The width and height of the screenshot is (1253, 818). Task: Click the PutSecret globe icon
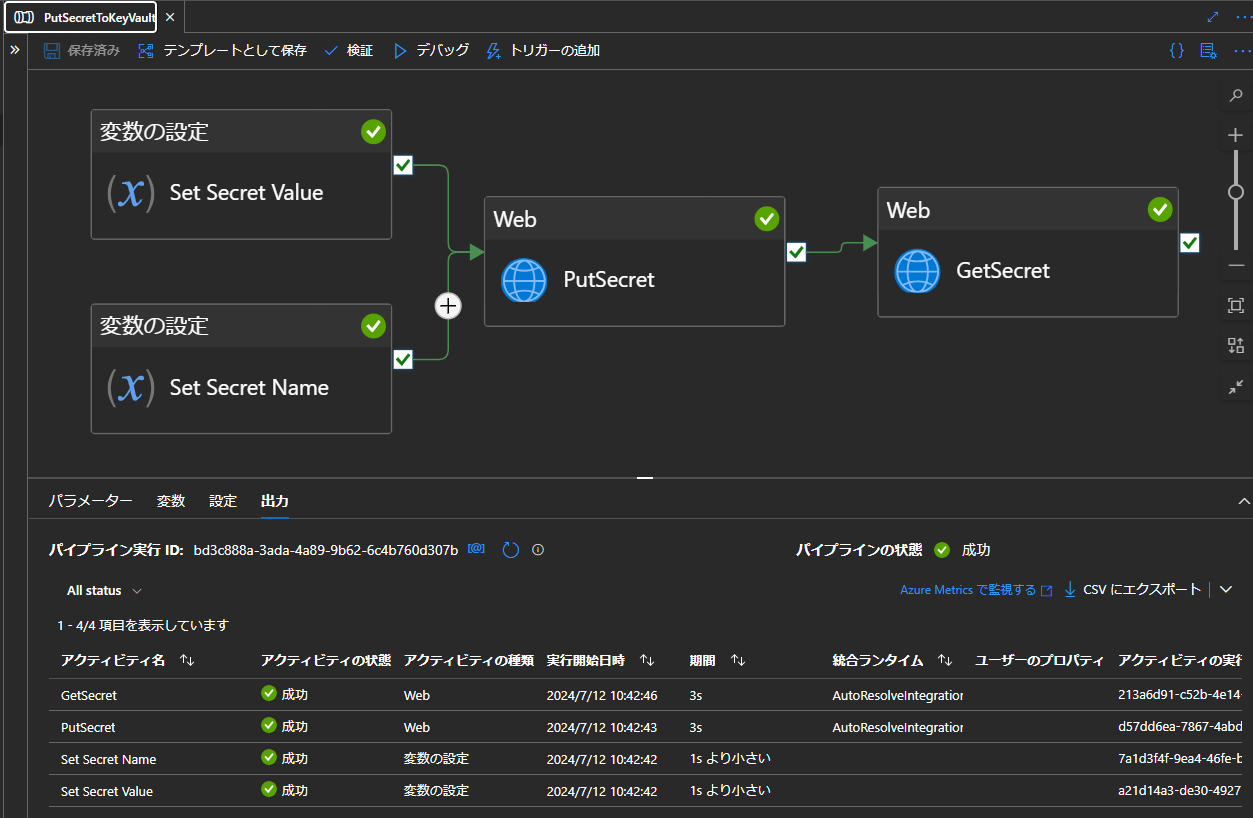point(524,280)
